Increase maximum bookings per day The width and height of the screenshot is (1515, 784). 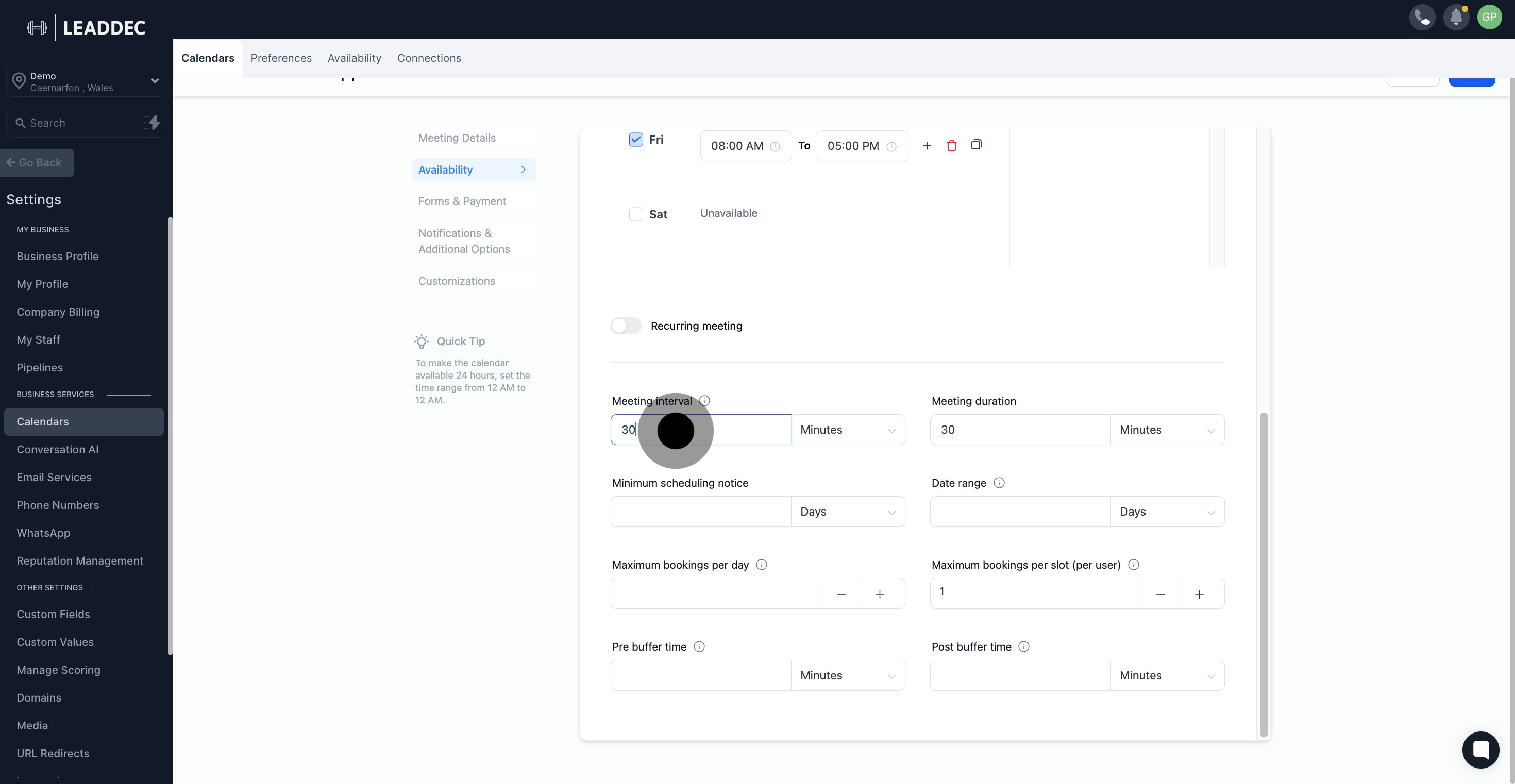click(x=880, y=594)
